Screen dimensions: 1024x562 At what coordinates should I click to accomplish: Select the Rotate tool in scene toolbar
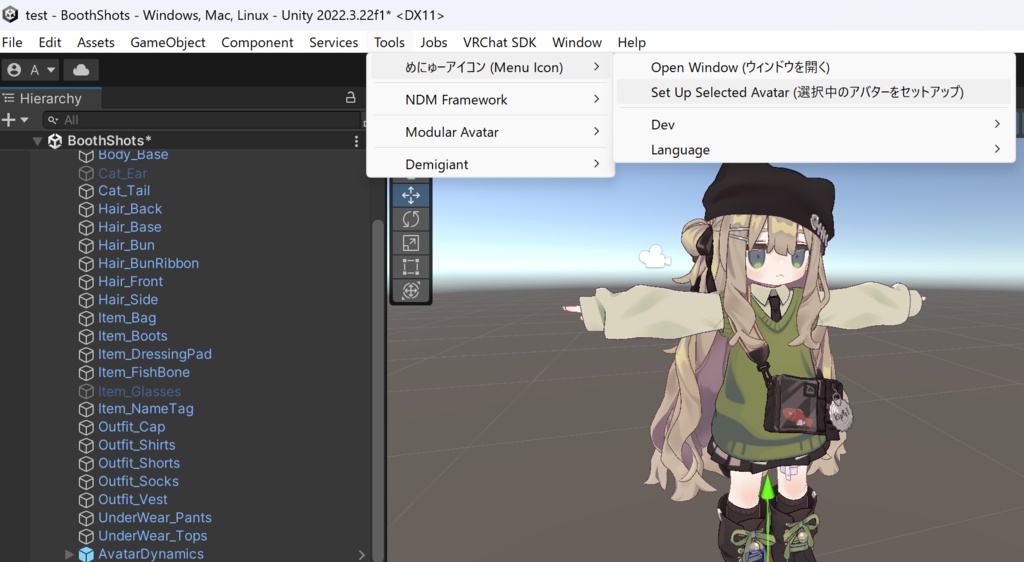(x=411, y=219)
